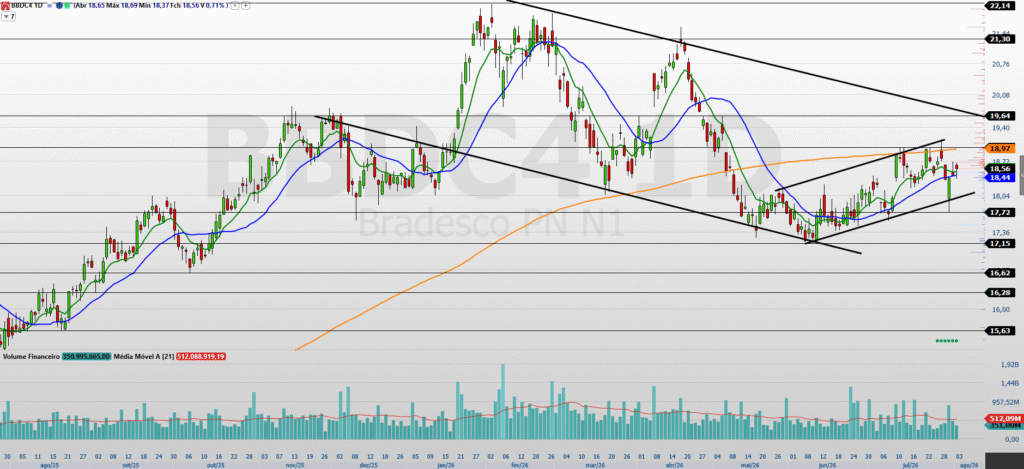This screenshot has height=469, width=1024.
Task: Click the jul/26 month label on time axis
Action: click(x=912, y=465)
